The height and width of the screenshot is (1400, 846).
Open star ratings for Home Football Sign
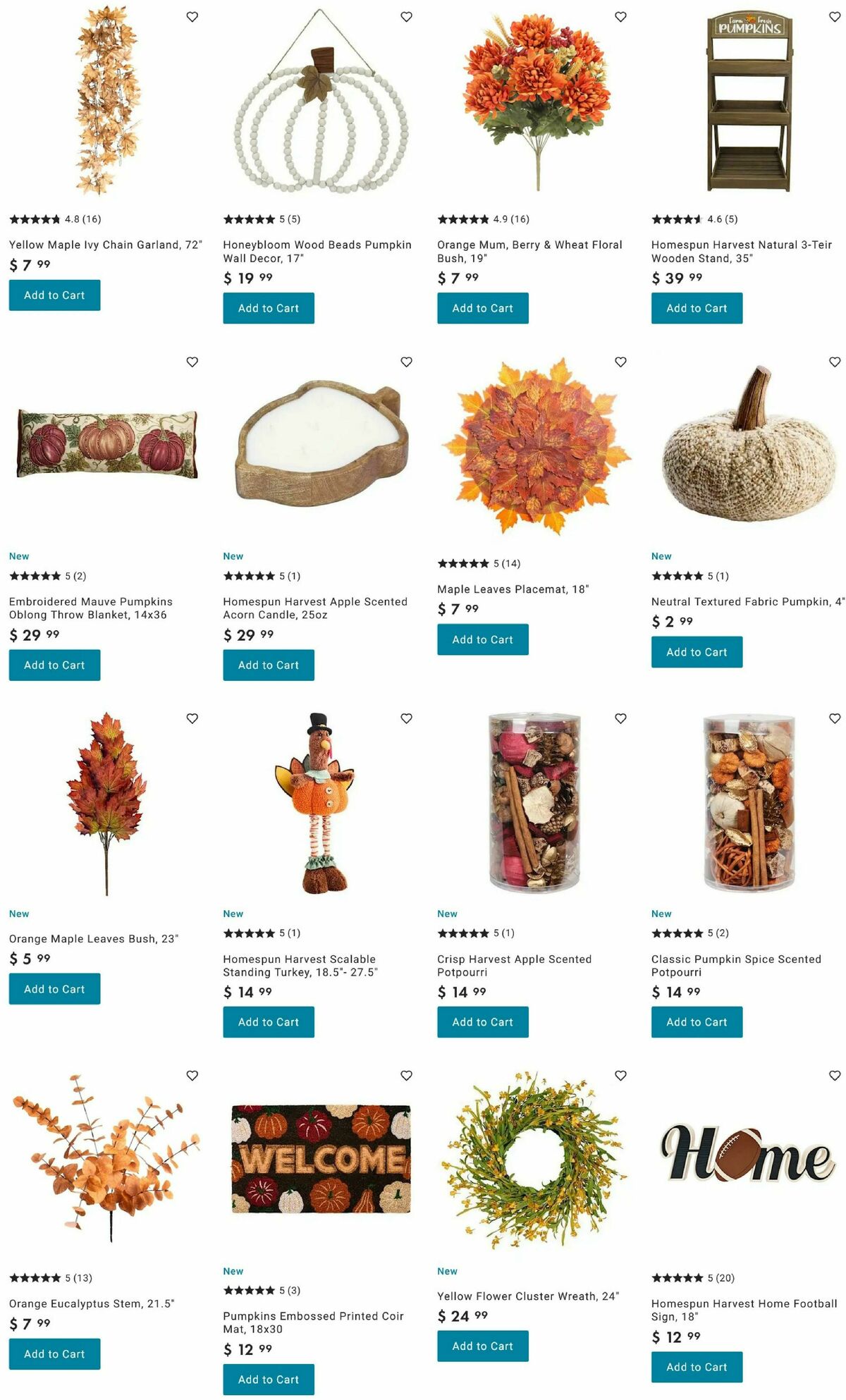tap(693, 1277)
